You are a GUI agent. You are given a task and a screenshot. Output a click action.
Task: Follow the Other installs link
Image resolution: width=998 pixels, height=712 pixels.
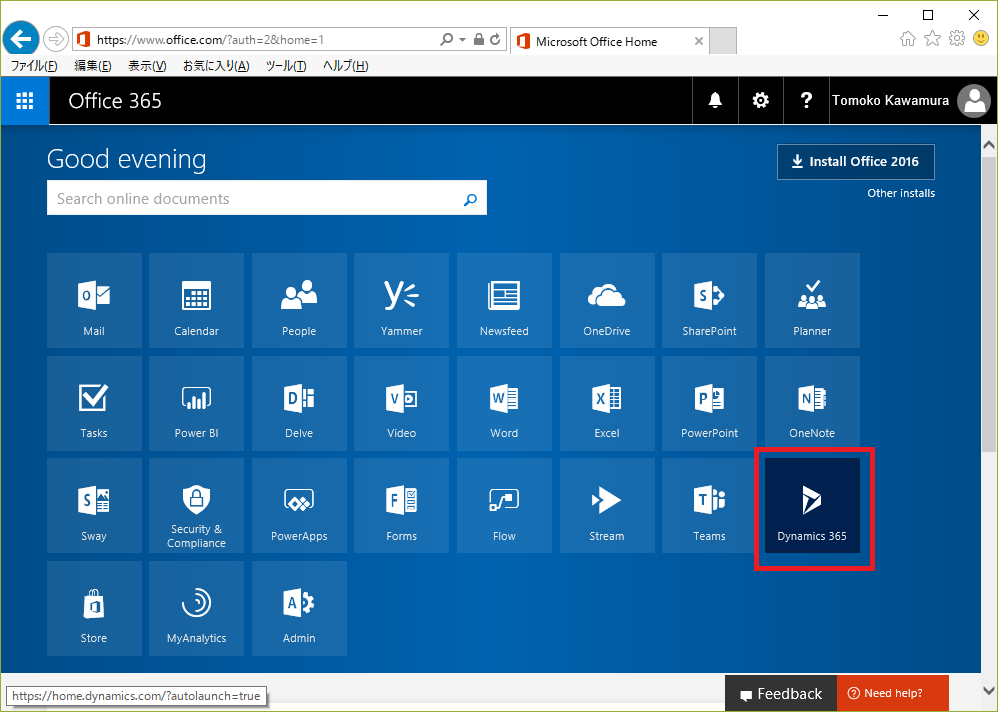tap(901, 193)
